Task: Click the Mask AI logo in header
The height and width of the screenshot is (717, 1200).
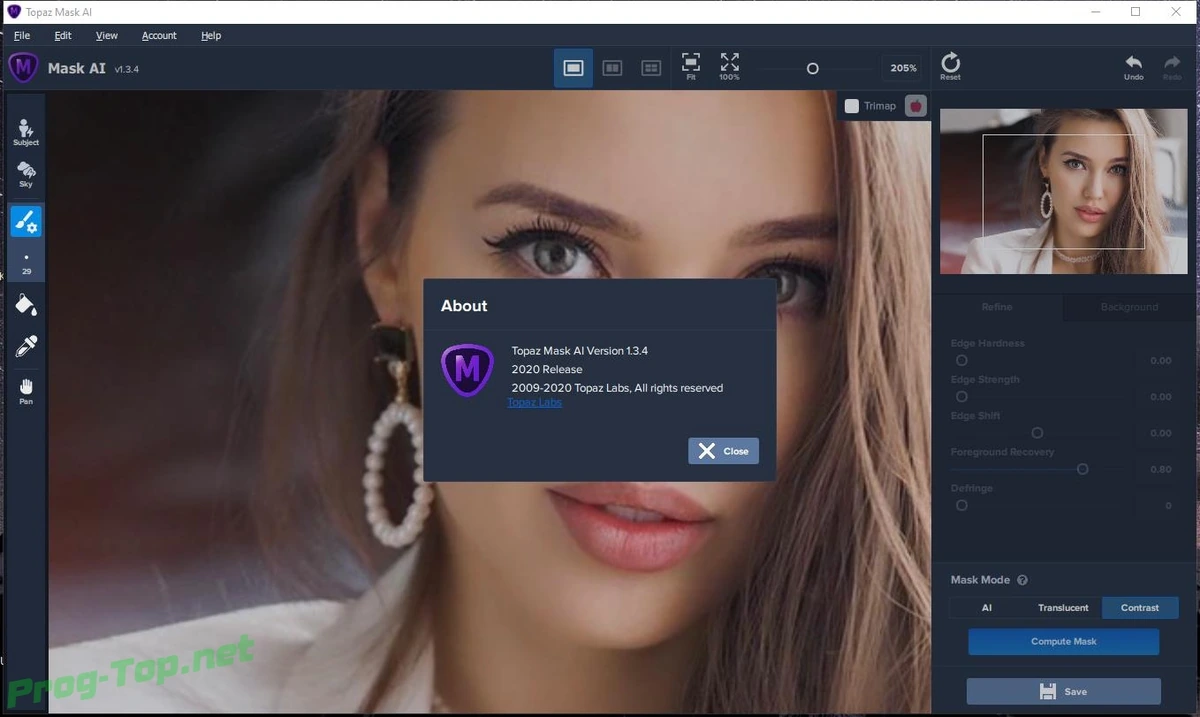Action: 24,68
